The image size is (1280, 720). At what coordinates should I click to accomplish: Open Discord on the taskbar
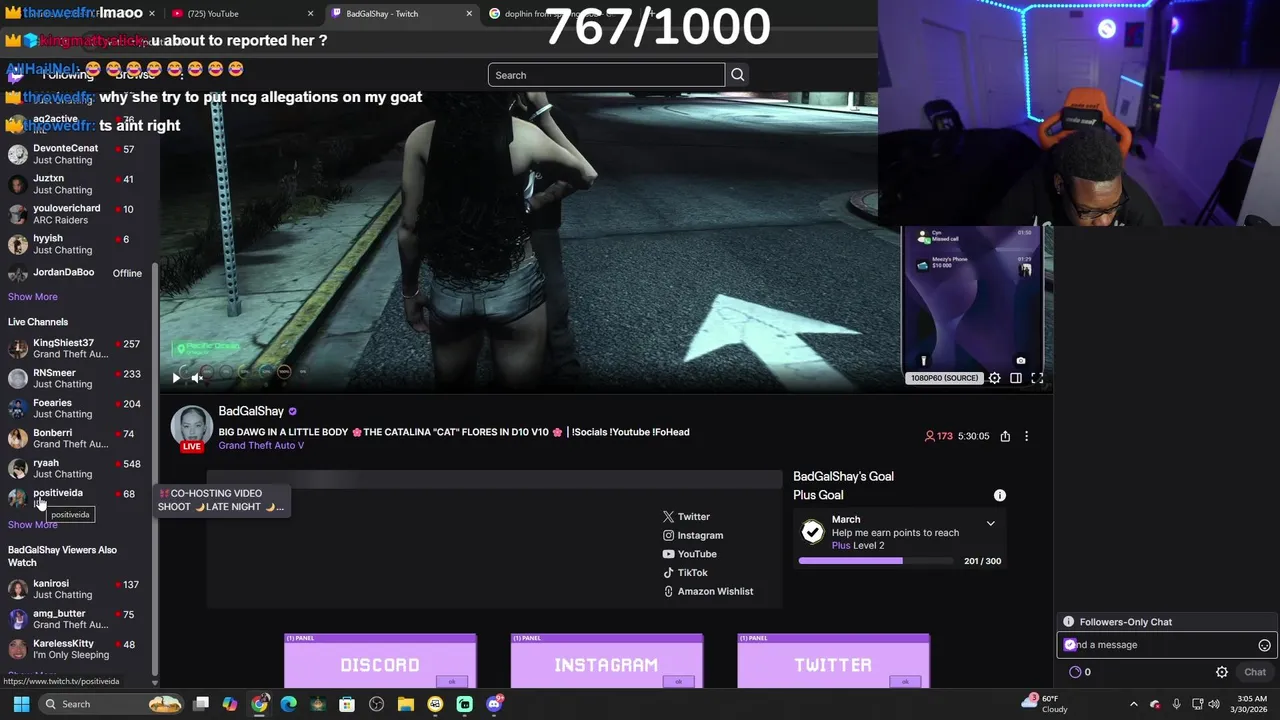494,704
